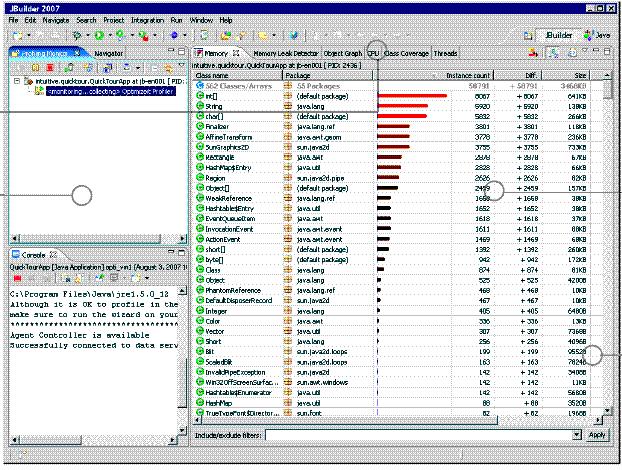Screen dimensions: 622x470
Task: Click the Memory view red arrow icon
Action: click(534, 53)
